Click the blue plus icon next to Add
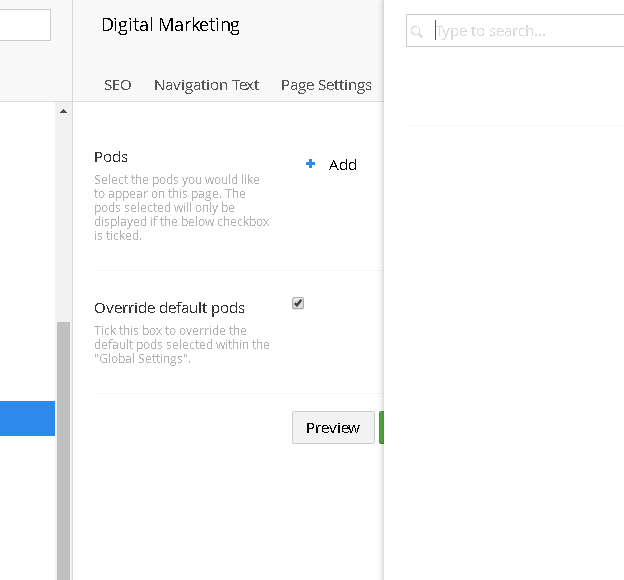This screenshot has width=624, height=580. tap(310, 164)
